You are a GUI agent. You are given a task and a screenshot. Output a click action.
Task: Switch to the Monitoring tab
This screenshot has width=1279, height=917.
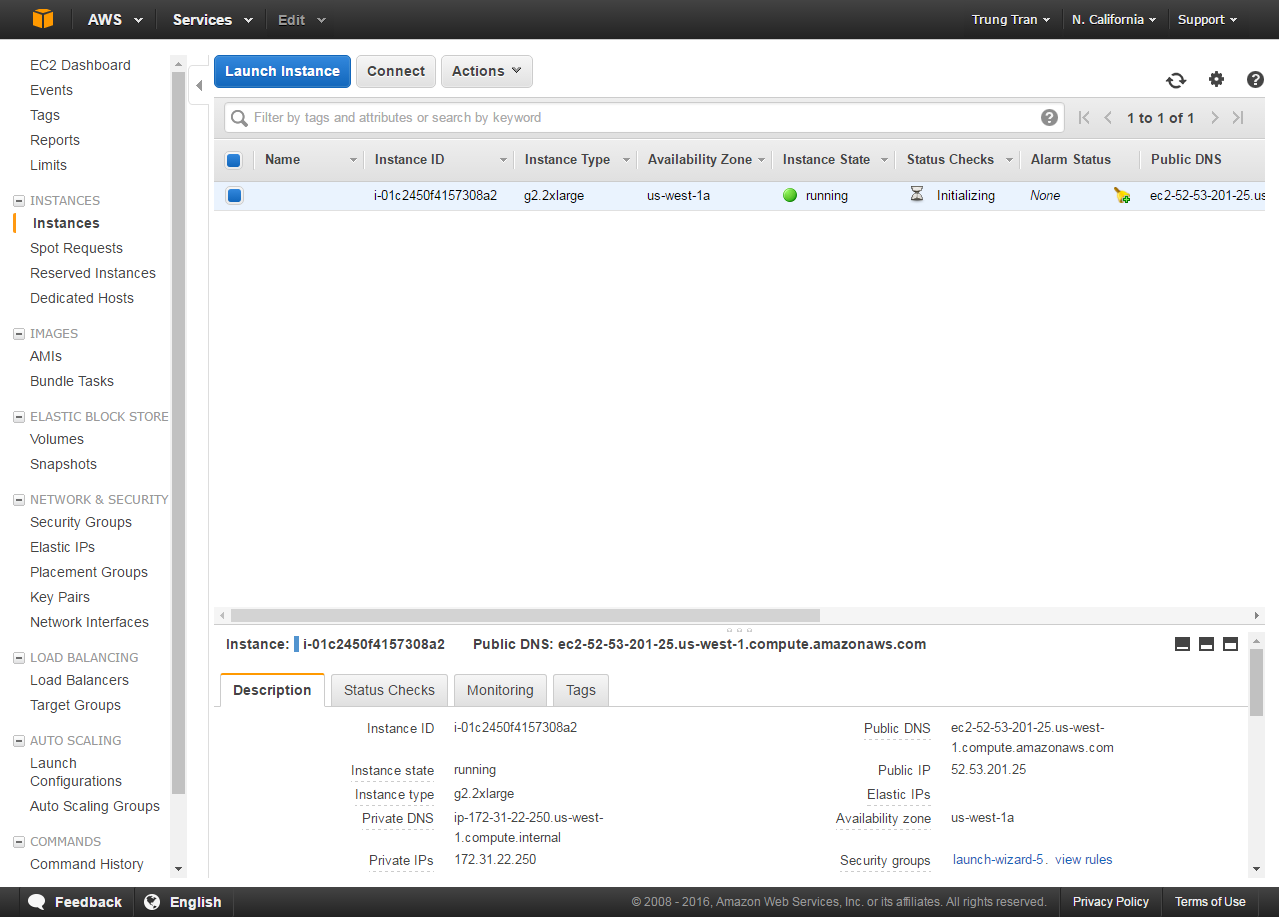point(500,690)
